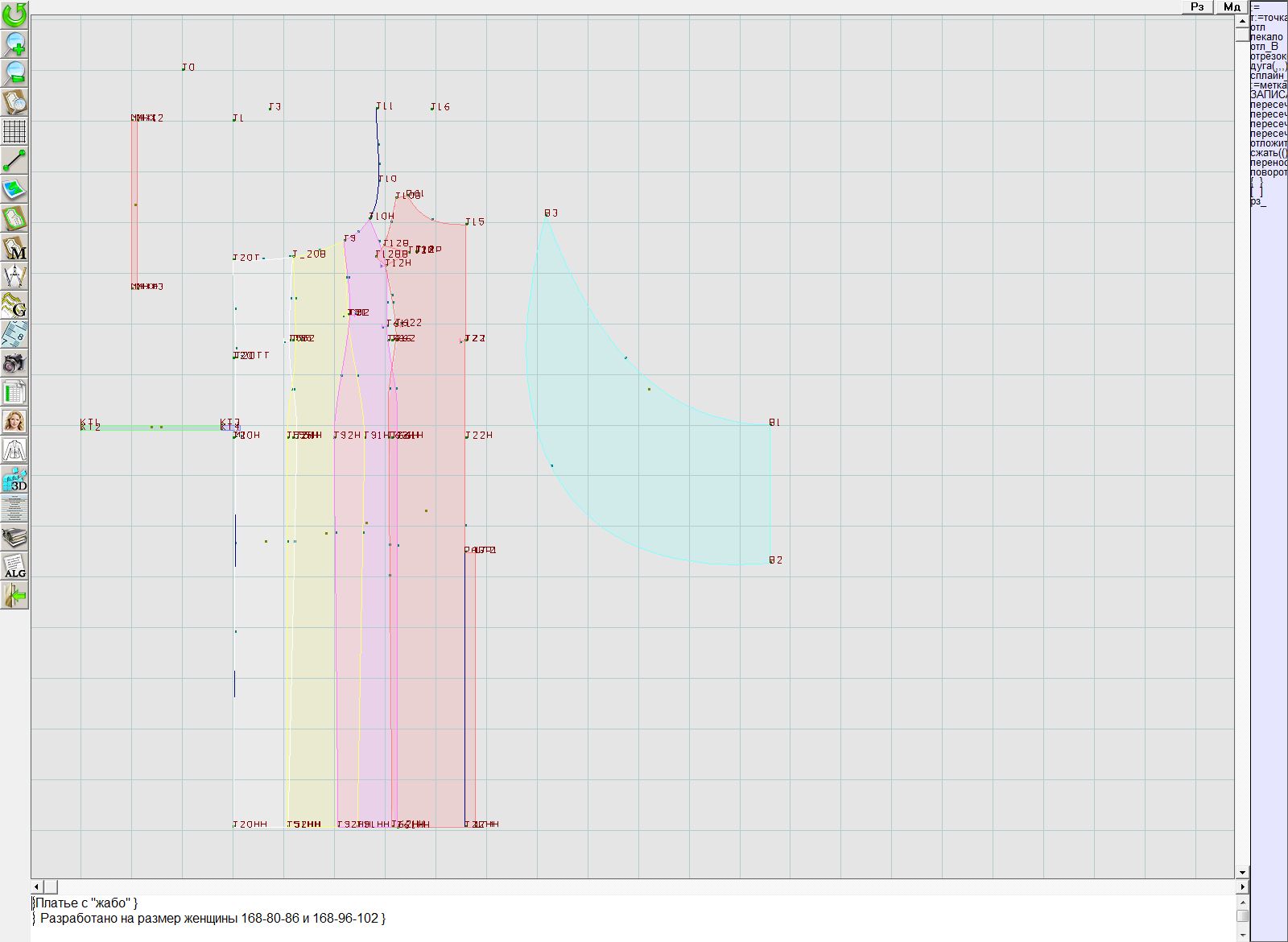Toggle the grid icon in the toolbar
Screen dimensions: 1288x942
point(14,131)
